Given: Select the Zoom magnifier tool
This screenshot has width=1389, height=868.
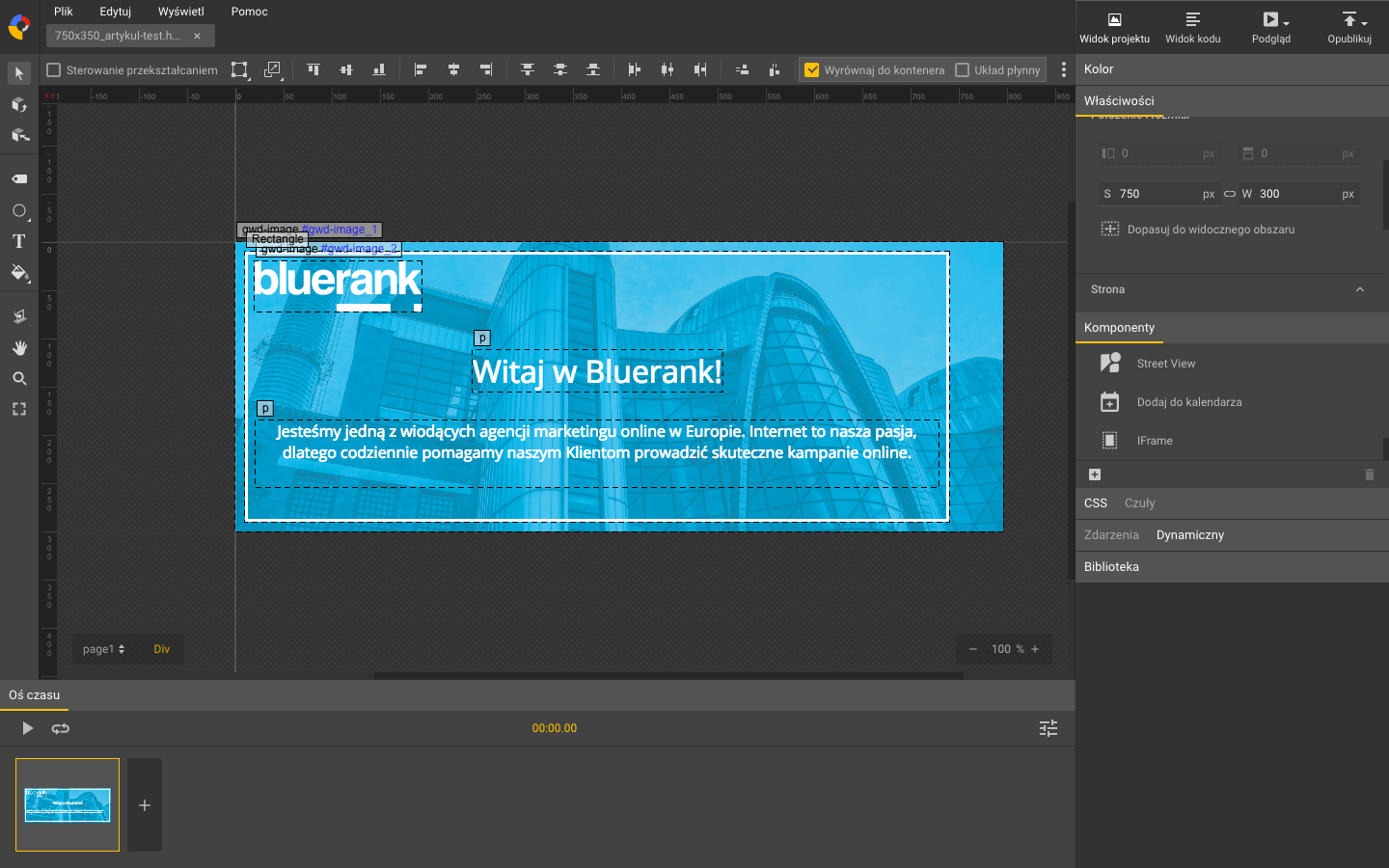Looking at the screenshot, I should 19,378.
